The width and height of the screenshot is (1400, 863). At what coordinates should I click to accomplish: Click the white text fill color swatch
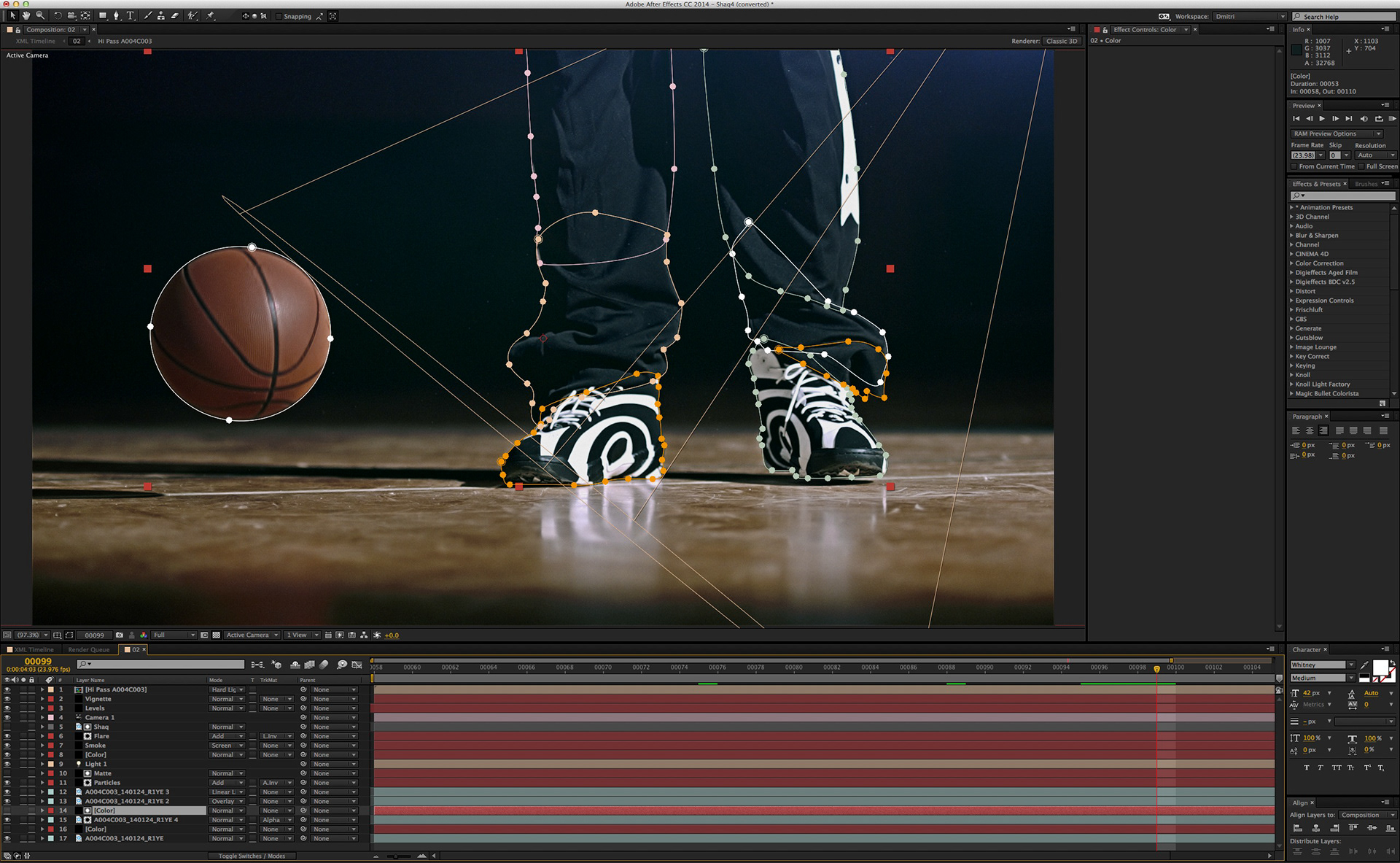tap(1380, 666)
